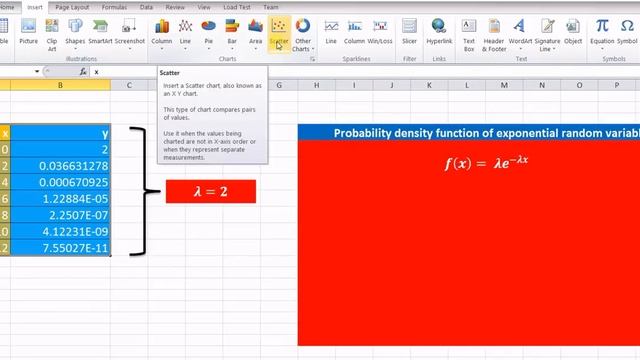
Task: Select column P header
Action: point(617,85)
